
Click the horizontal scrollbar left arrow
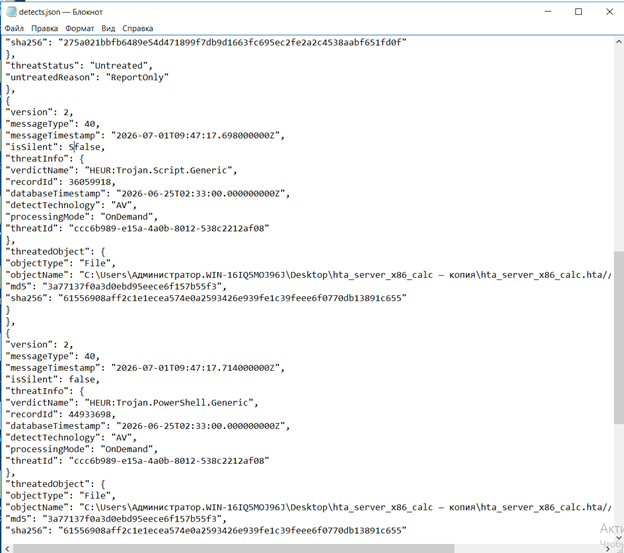7,549
